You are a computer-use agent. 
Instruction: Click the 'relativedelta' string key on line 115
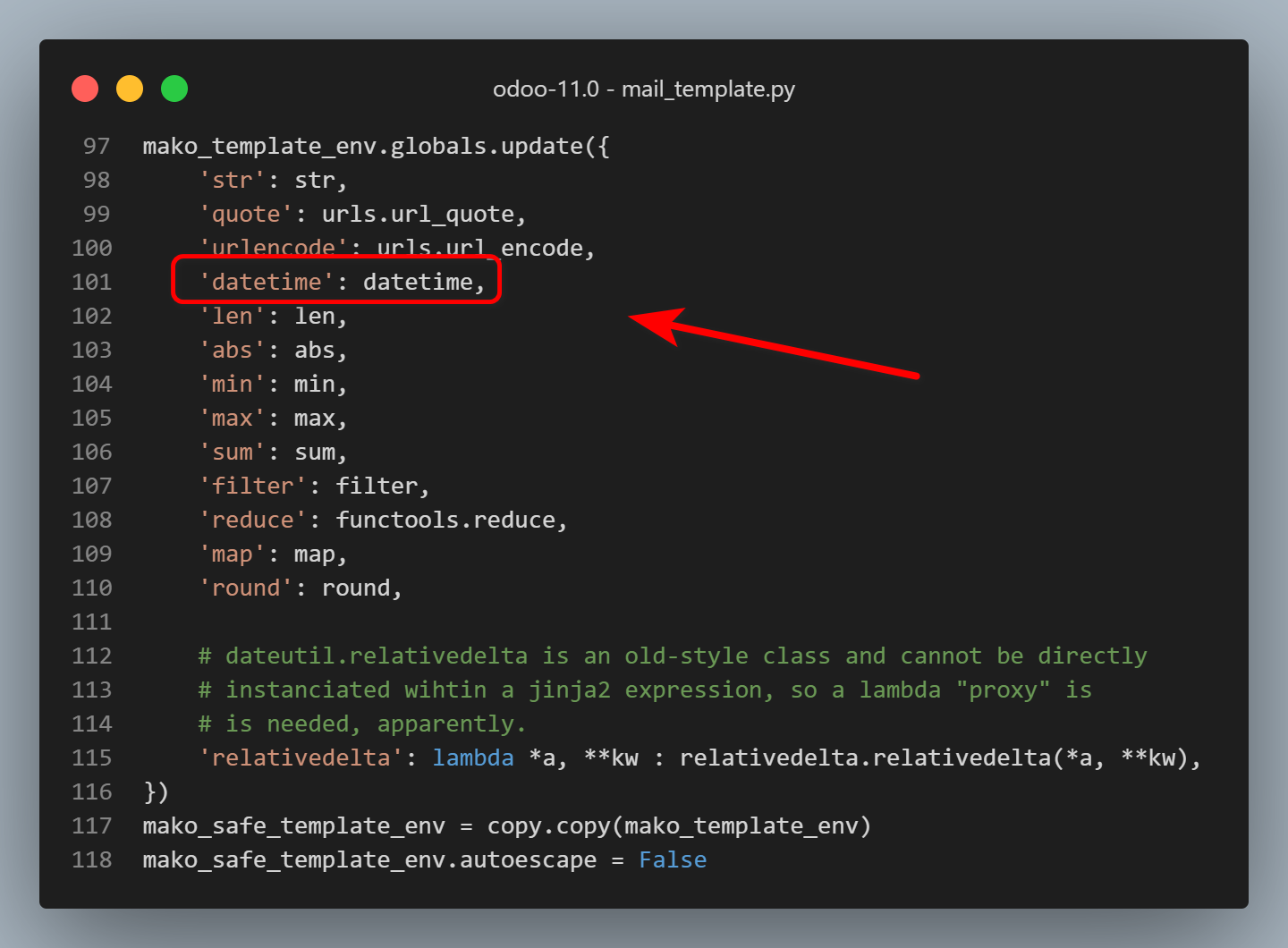[x=301, y=758]
